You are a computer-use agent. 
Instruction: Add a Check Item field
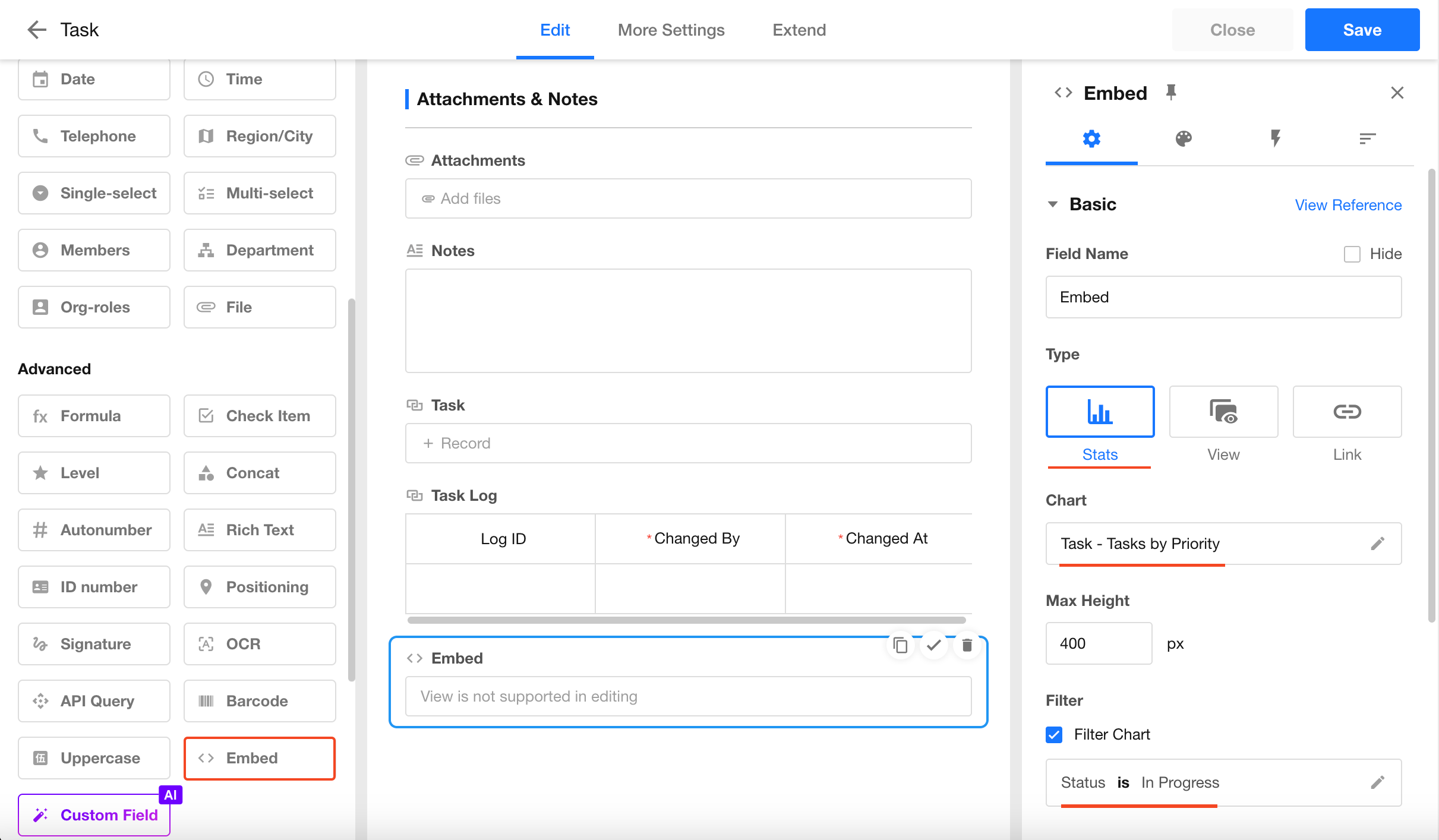tap(260, 416)
